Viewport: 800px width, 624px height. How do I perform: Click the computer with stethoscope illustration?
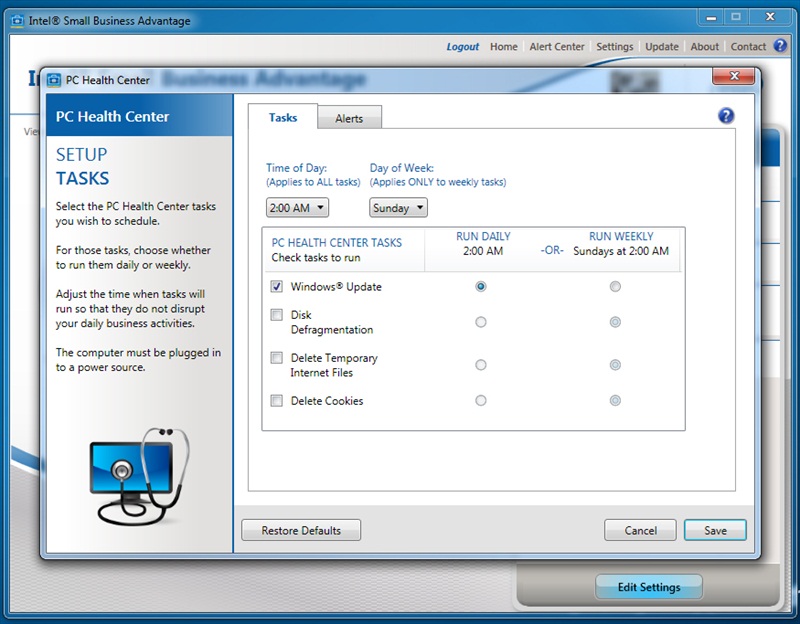click(139, 476)
